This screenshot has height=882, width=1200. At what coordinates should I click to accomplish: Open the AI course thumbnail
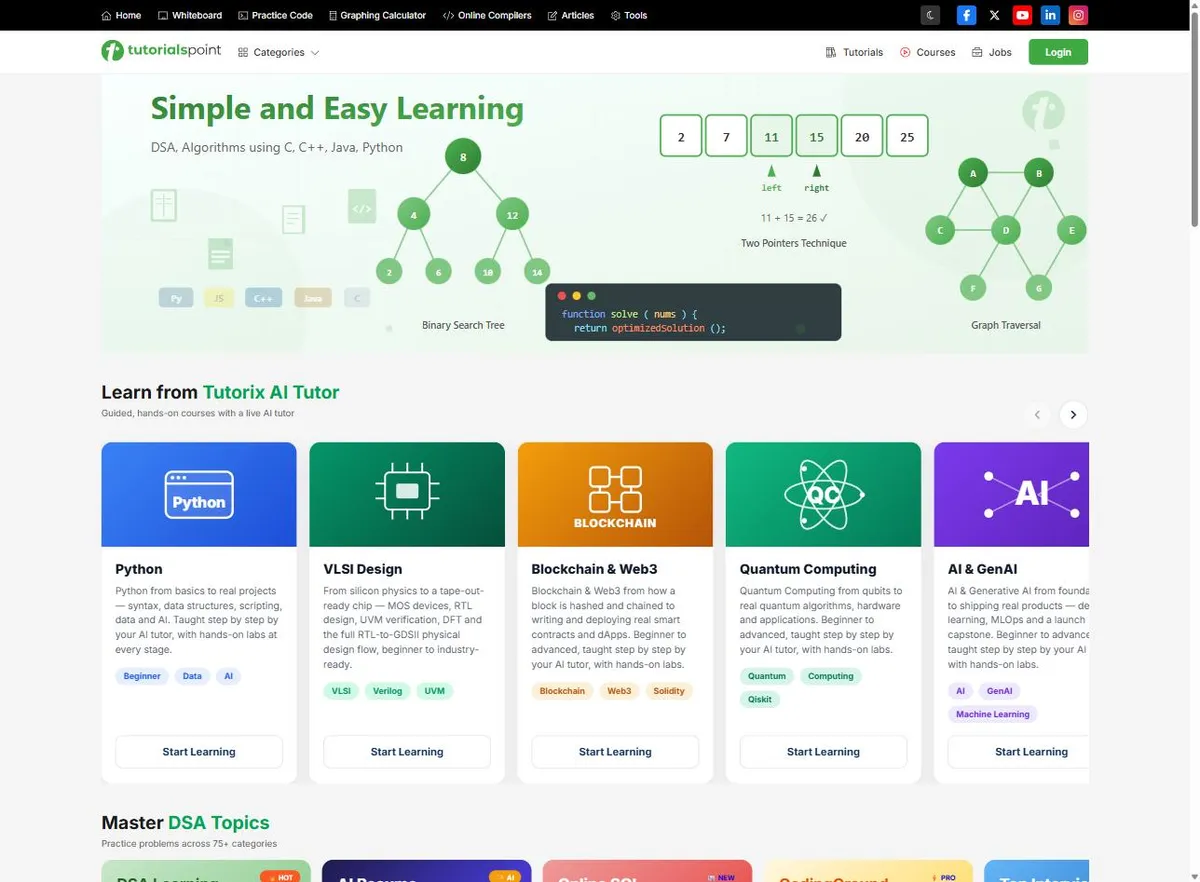click(x=1011, y=495)
